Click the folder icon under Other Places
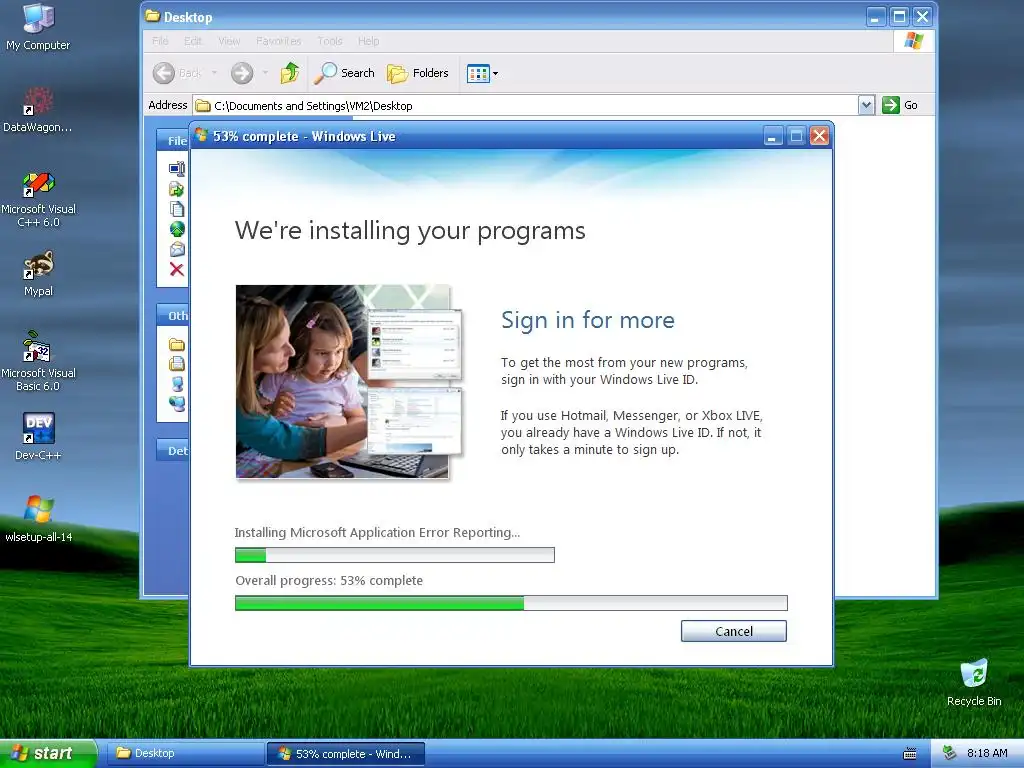The width and height of the screenshot is (1024, 768). tap(176, 344)
